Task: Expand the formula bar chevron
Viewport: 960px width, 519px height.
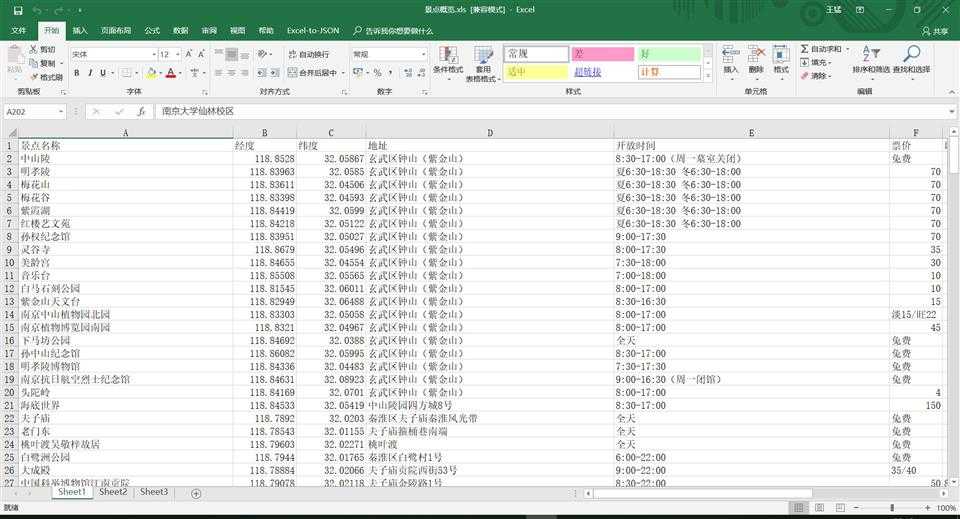Action: [952, 111]
